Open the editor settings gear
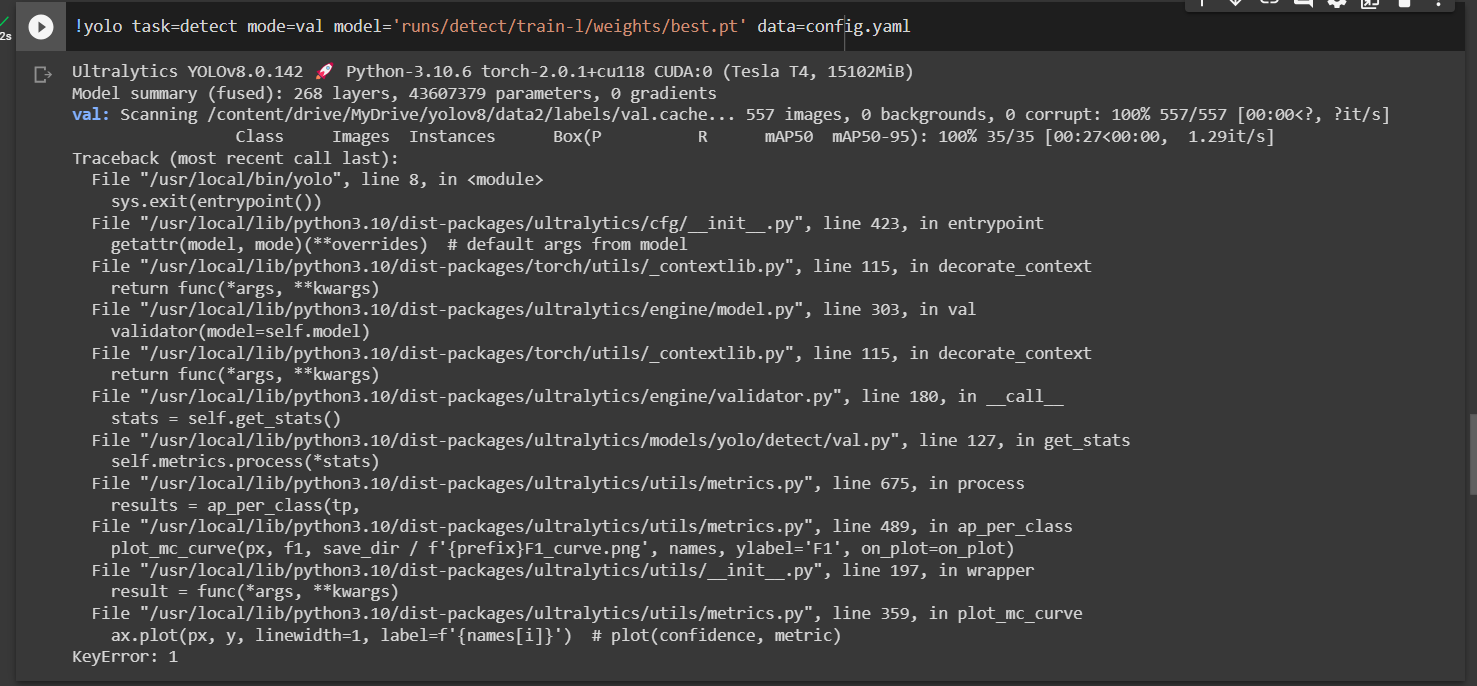 click(1337, 4)
